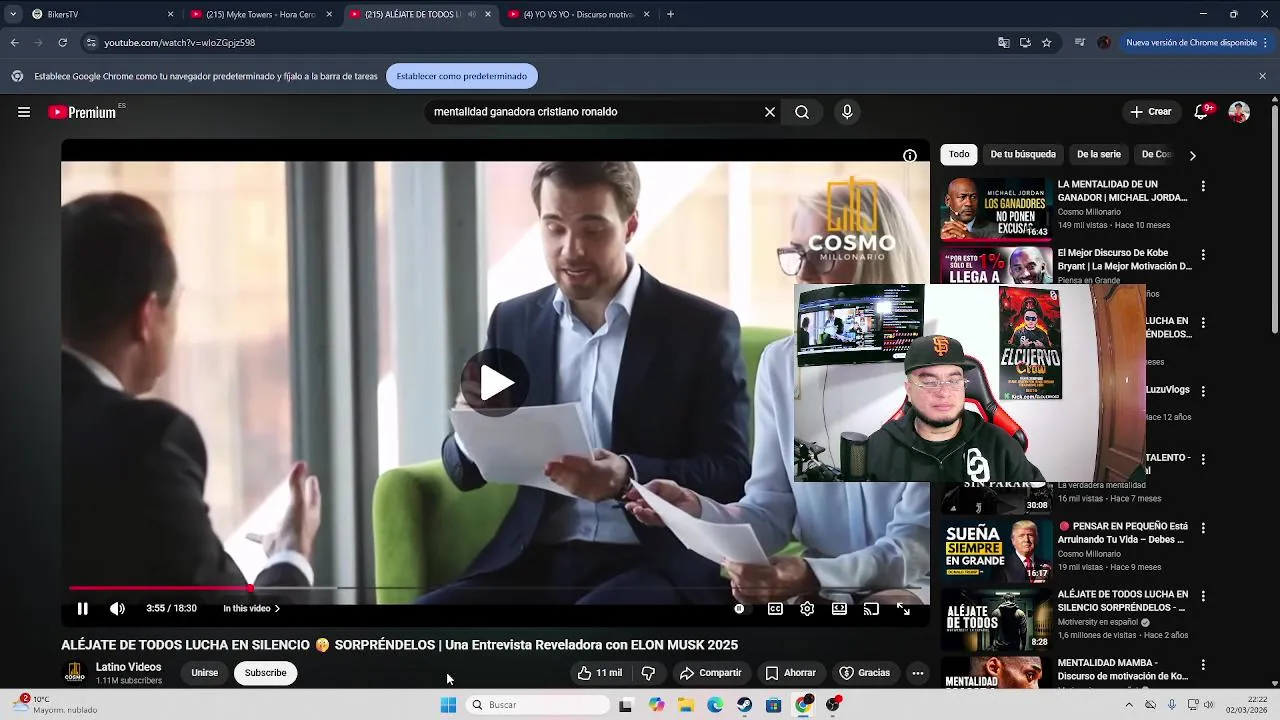The height and width of the screenshot is (720, 1280).
Task: Share the video via Compartir
Action: 710,673
